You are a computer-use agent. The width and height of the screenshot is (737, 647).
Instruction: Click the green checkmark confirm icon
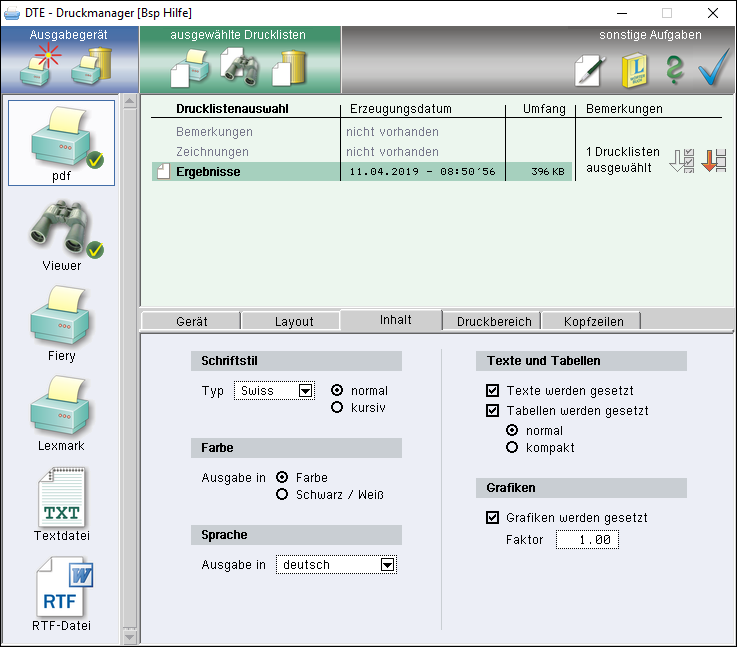(x=714, y=68)
